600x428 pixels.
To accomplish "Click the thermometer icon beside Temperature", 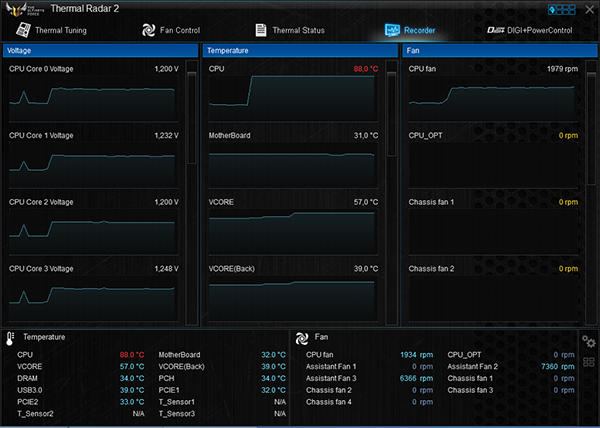I will pos(10,338).
